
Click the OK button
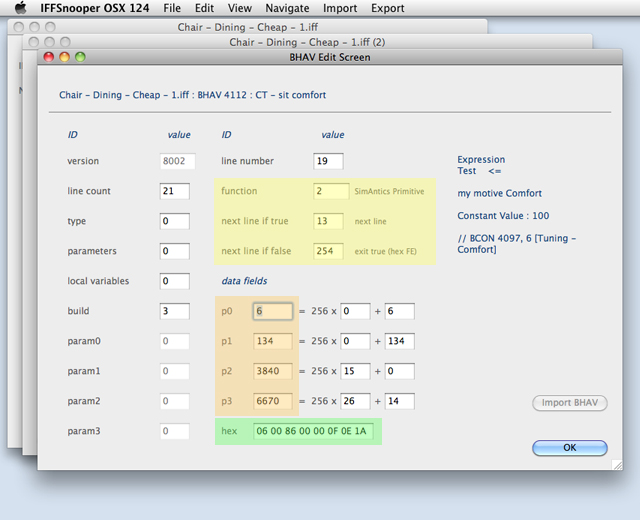pos(569,448)
